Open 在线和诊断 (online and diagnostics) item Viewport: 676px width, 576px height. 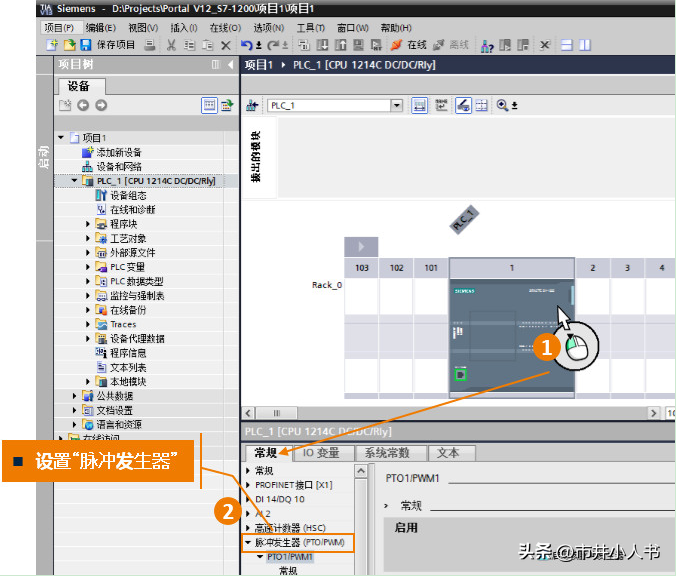point(132,210)
